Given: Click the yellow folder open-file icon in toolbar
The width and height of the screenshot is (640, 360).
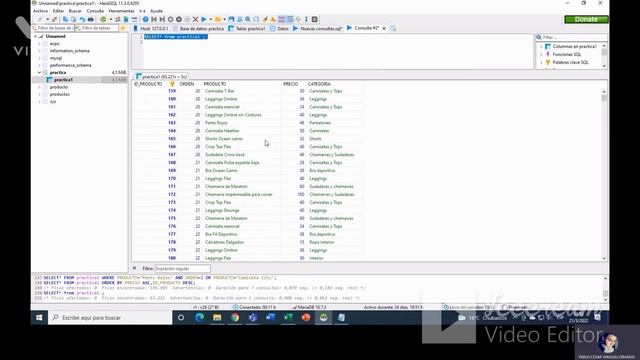Looking at the screenshot, I should click(218, 19).
